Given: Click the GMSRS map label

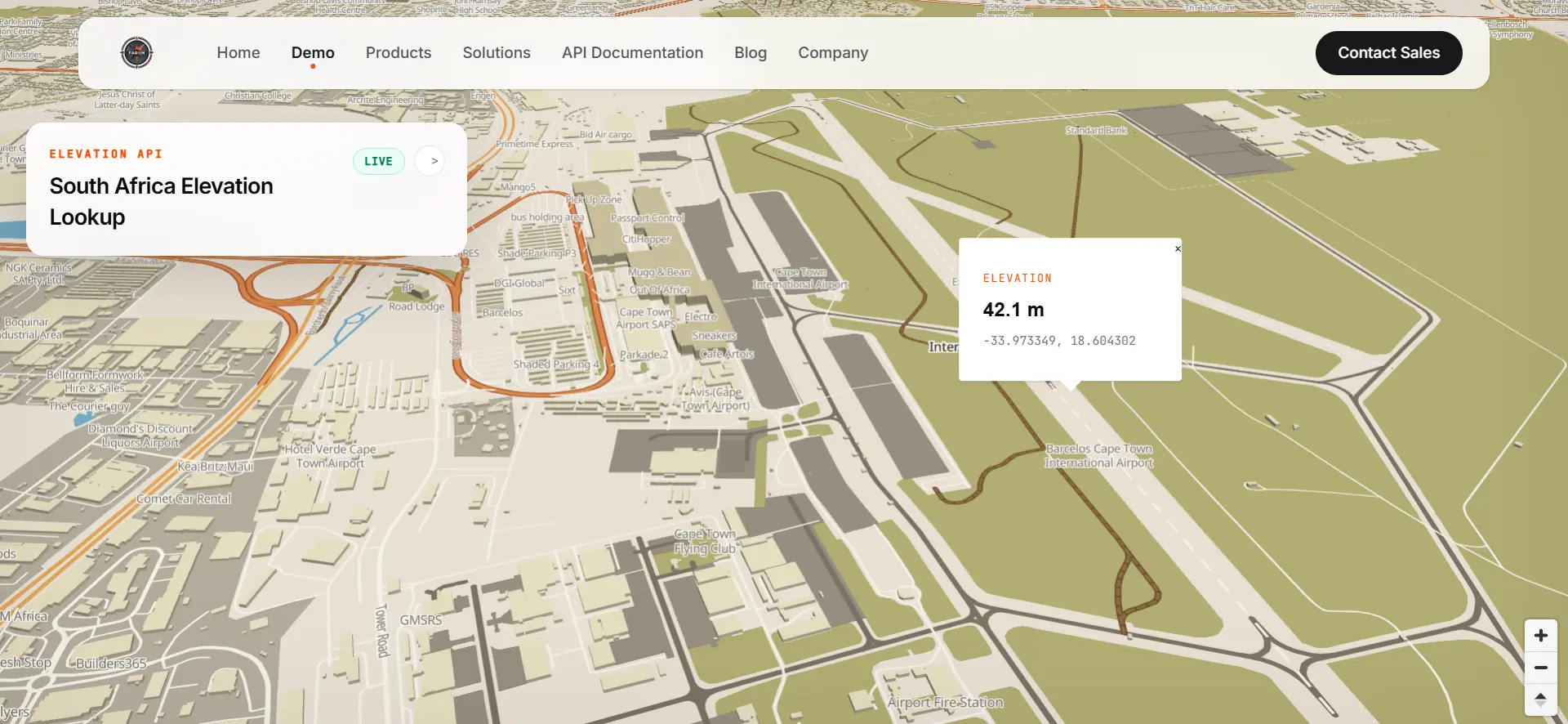Looking at the screenshot, I should click(x=421, y=620).
